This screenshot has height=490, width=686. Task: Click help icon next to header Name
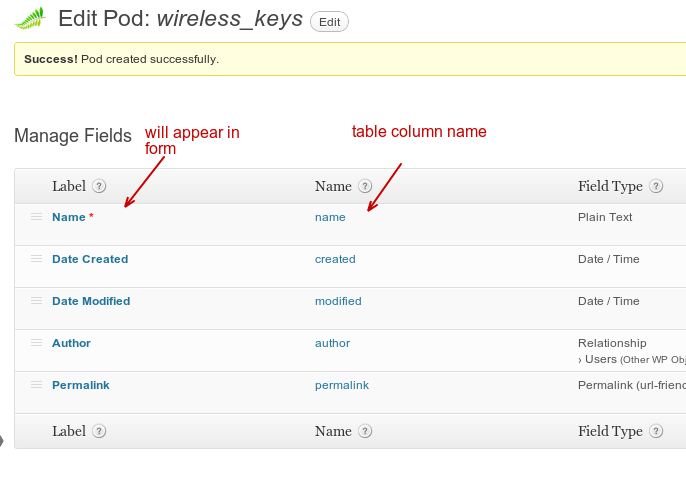tap(365, 186)
